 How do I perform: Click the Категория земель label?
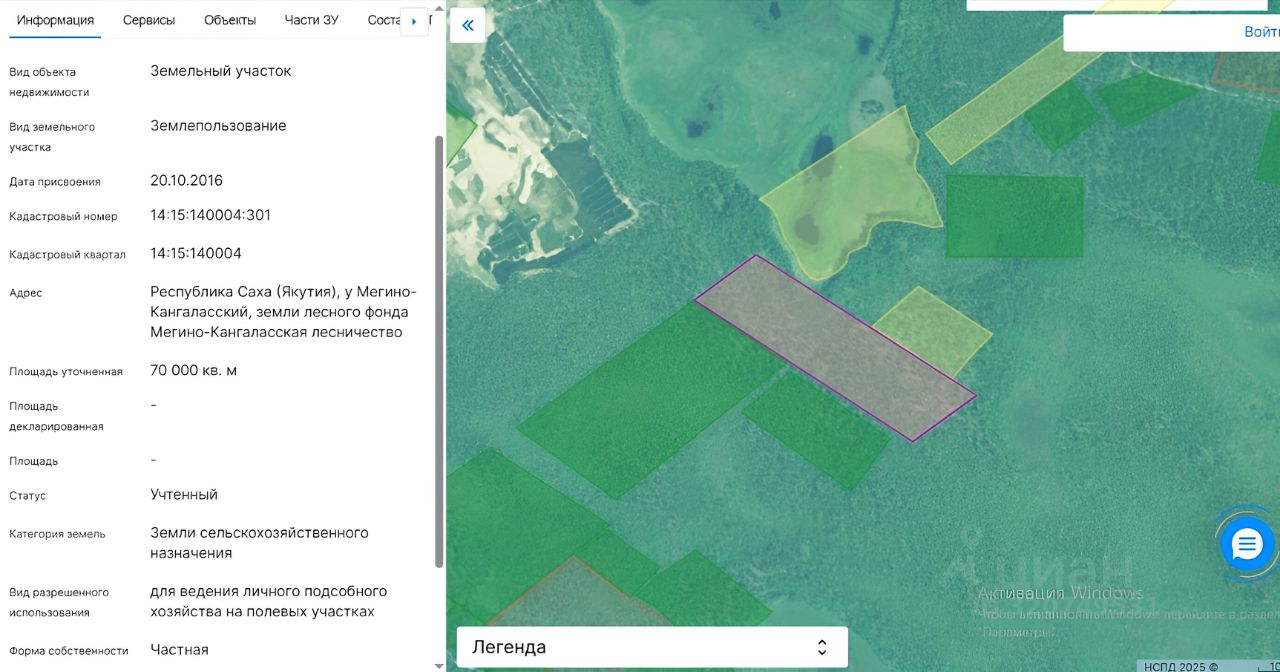(x=57, y=534)
